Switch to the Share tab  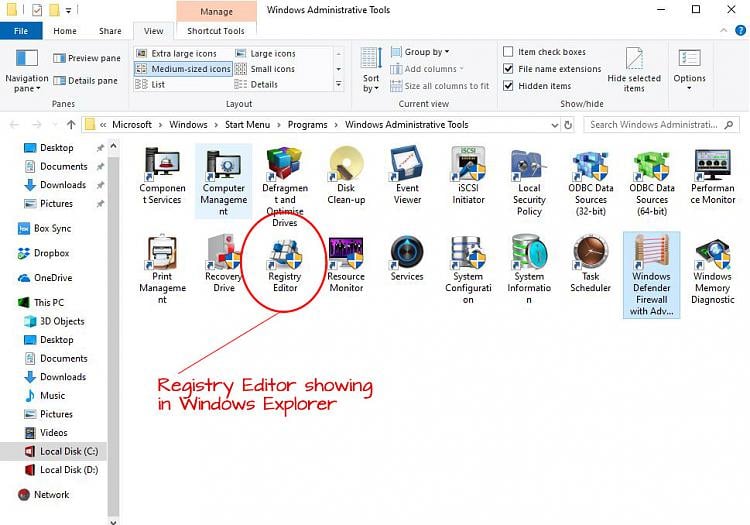click(x=110, y=31)
